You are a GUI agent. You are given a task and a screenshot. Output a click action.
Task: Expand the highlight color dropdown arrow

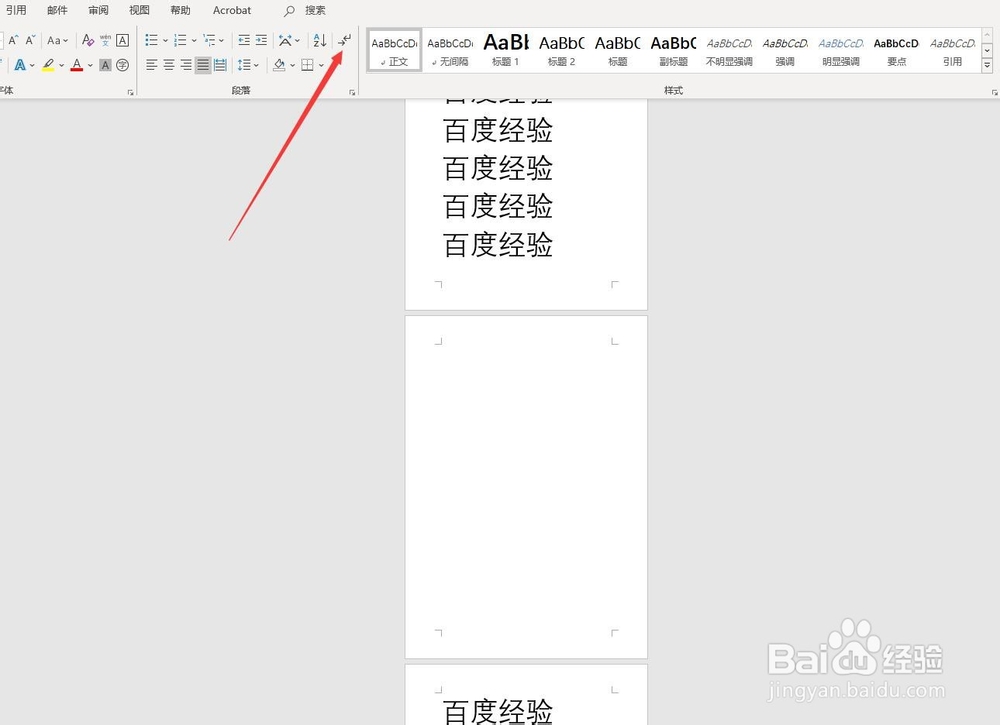pos(61,65)
